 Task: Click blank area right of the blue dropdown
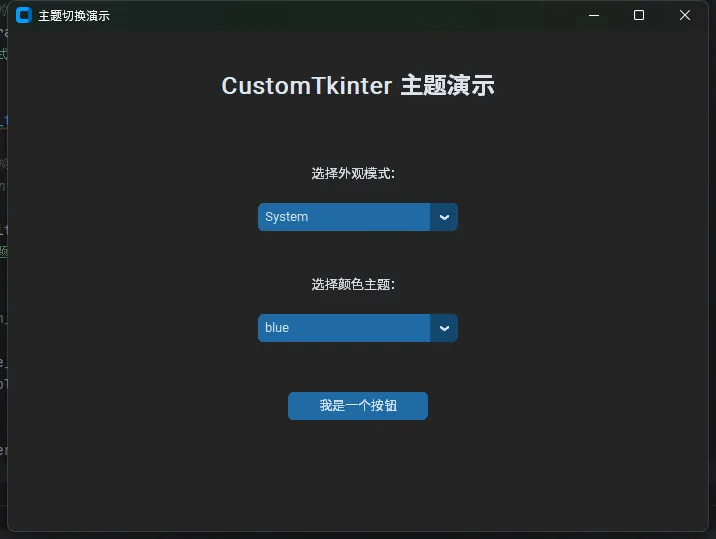point(580,328)
